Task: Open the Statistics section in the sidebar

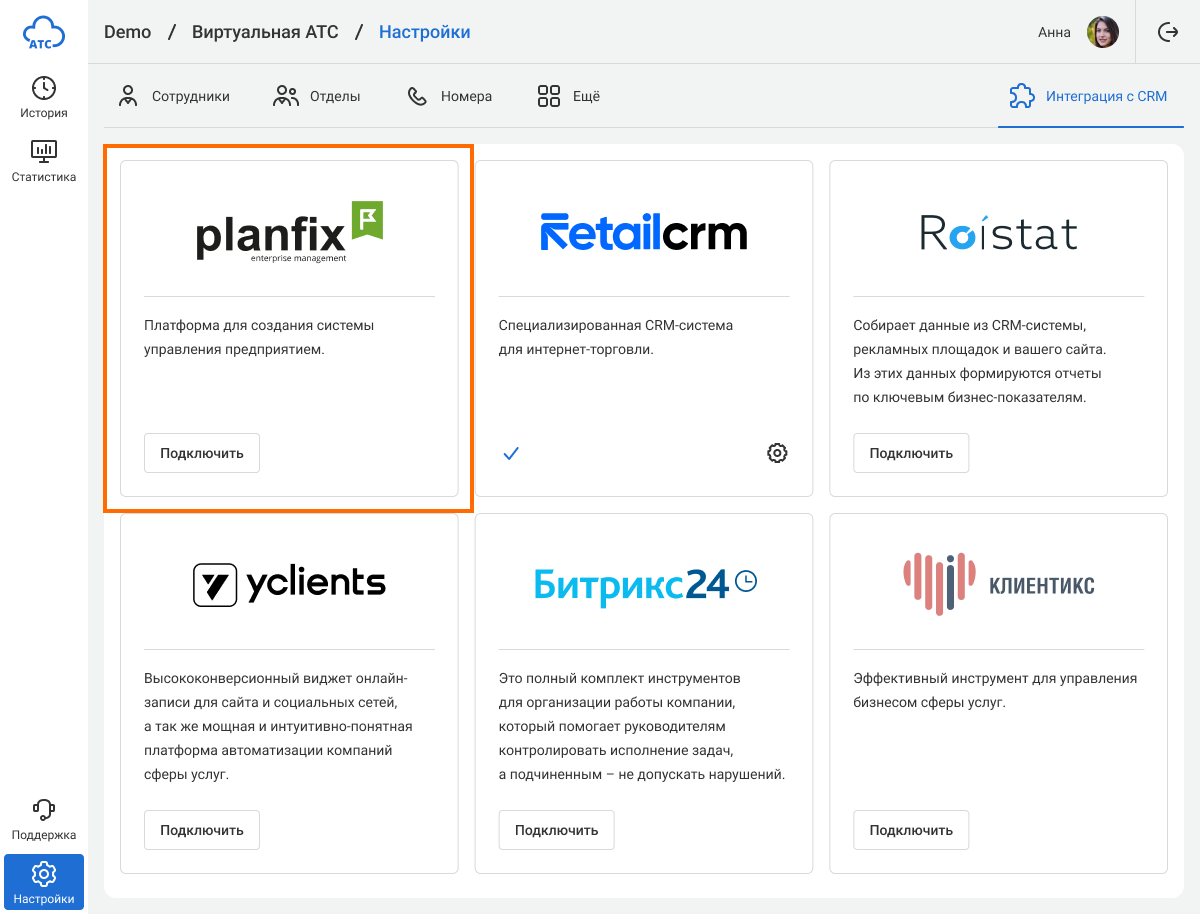Action: click(43, 161)
